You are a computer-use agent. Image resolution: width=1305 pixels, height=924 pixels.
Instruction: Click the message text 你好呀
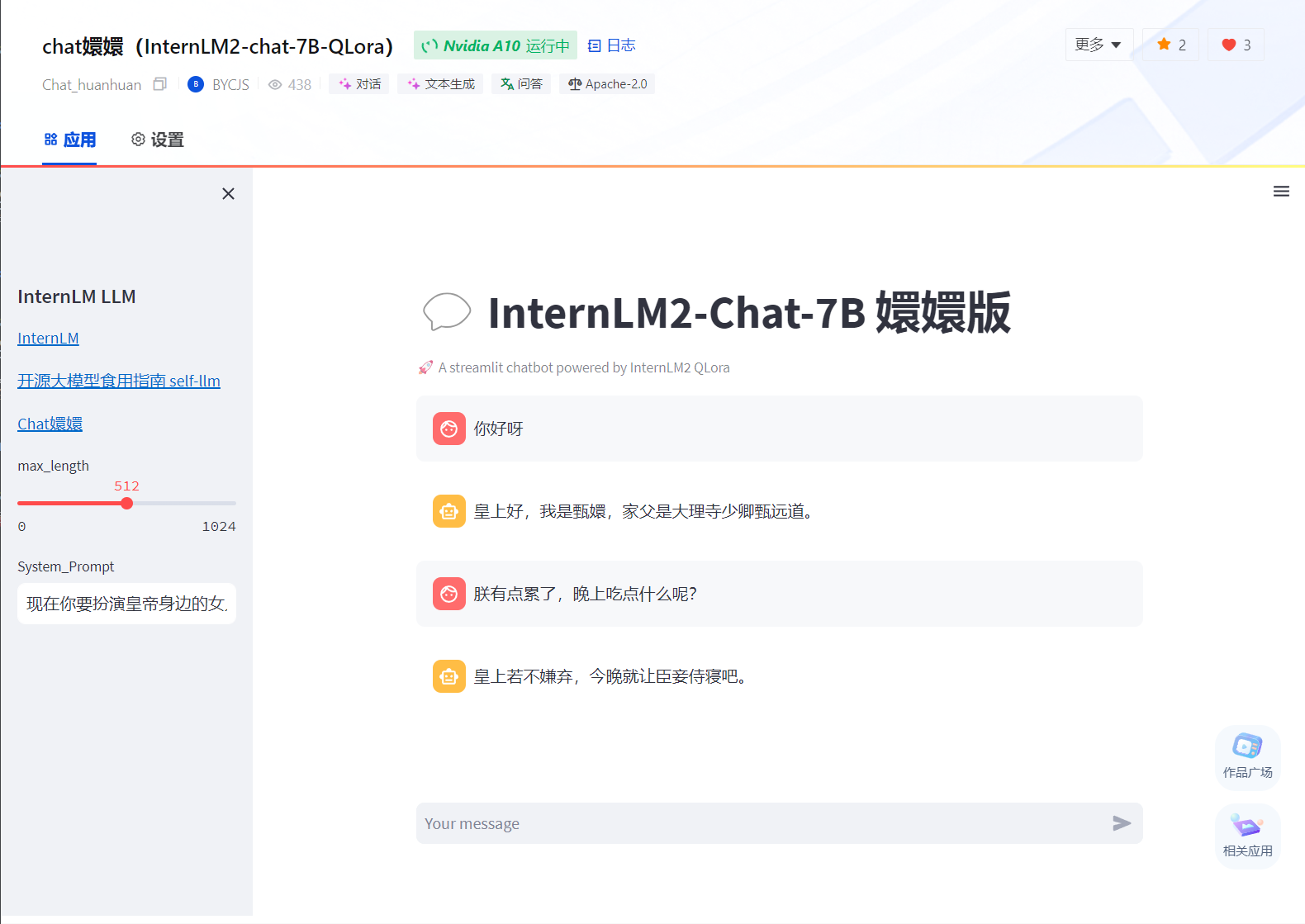pyautogui.click(x=498, y=429)
